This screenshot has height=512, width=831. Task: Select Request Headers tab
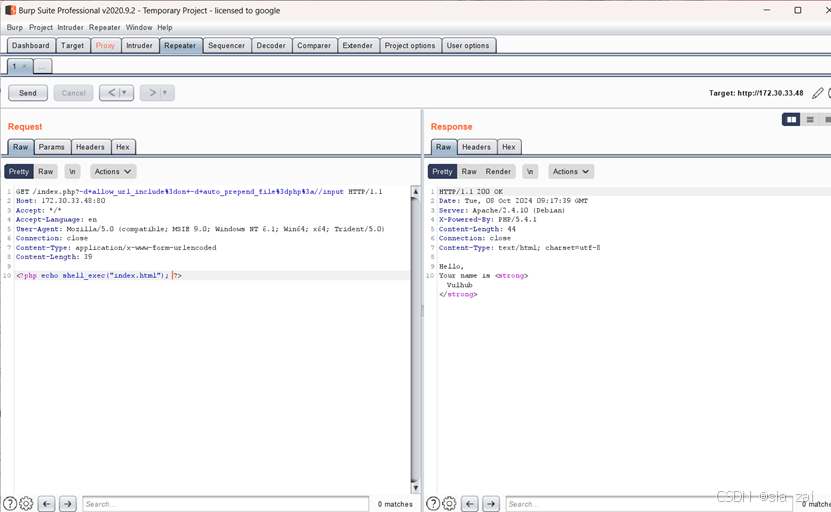[90, 147]
